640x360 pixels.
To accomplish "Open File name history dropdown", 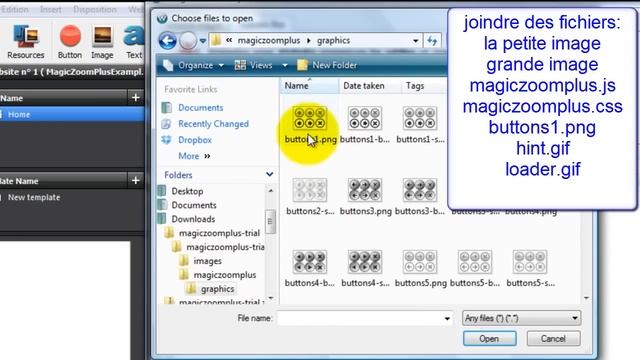I will [x=447, y=318].
